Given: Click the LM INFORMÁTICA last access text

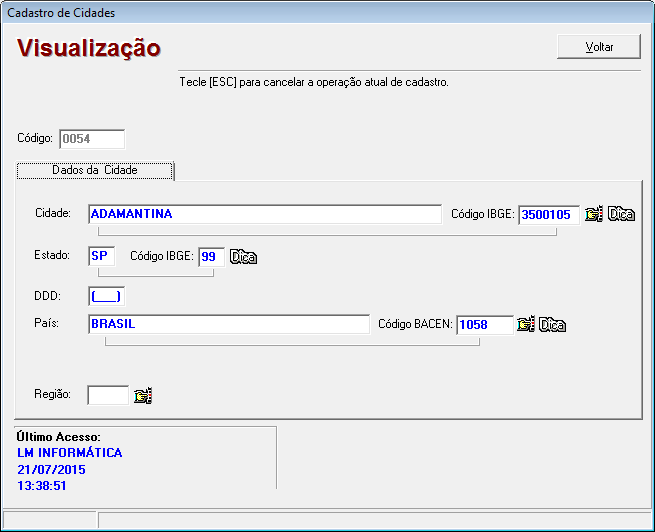Looking at the screenshot, I should point(70,453).
